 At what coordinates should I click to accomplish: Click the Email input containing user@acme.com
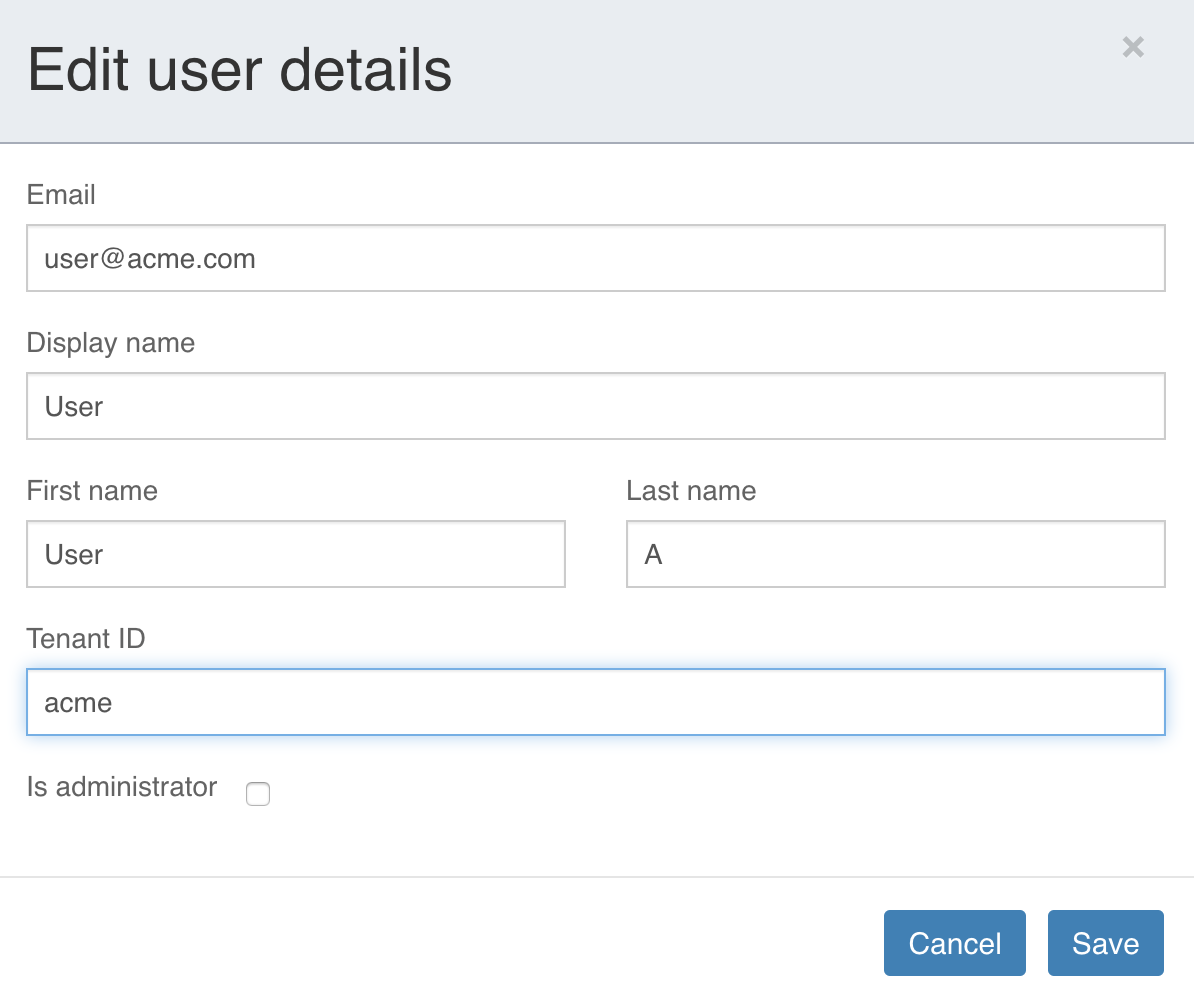595,258
